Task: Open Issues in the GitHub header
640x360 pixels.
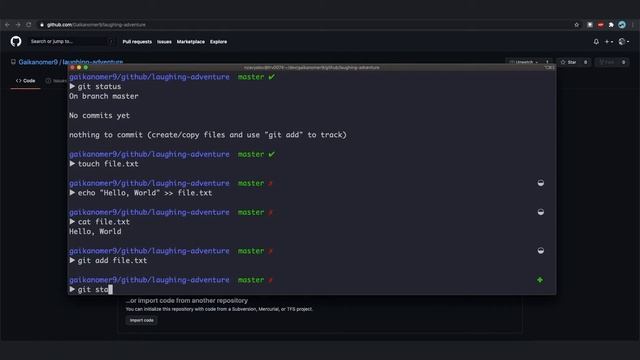Action: coord(164,42)
